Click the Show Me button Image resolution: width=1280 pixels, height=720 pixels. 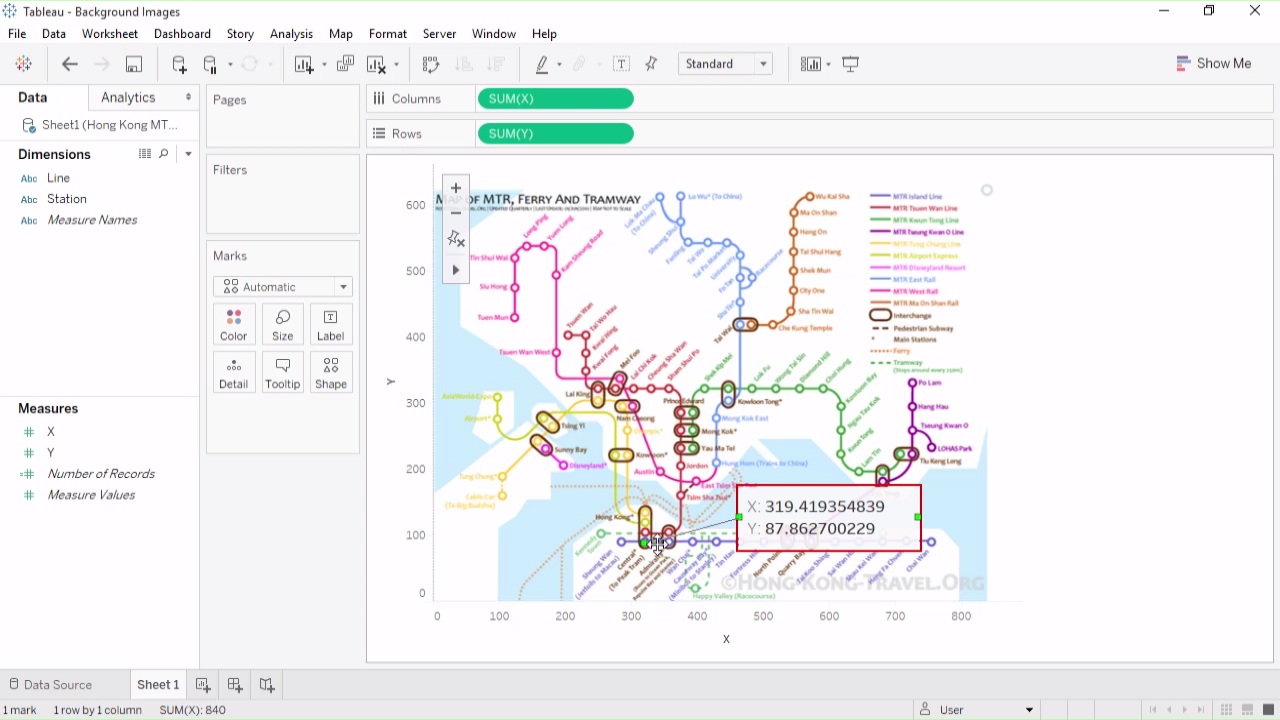[1214, 63]
